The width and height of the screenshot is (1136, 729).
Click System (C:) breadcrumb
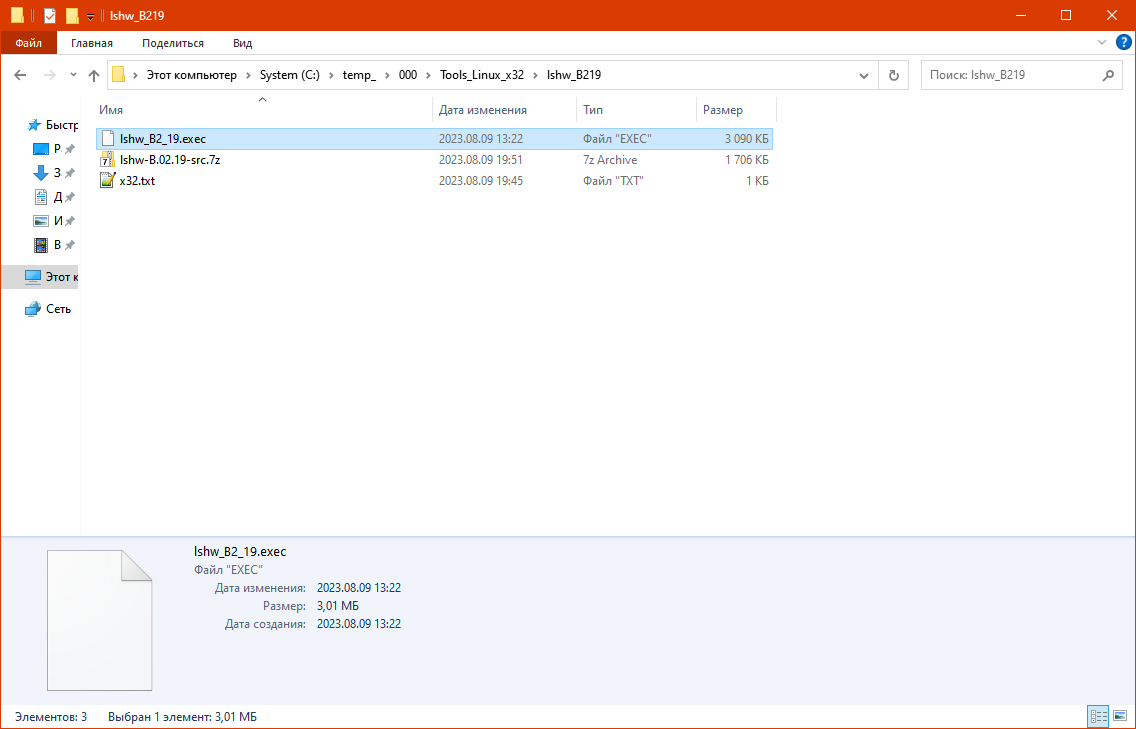(x=289, y=75)
